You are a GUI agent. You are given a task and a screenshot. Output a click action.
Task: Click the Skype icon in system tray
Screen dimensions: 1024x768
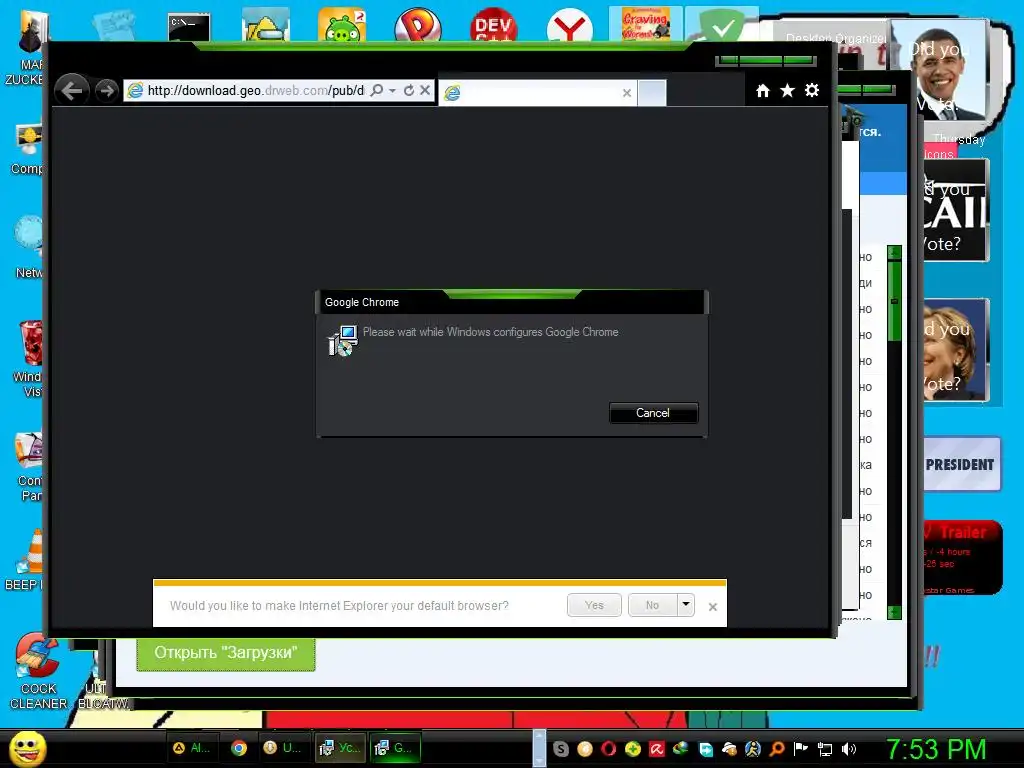pos(560,749)
